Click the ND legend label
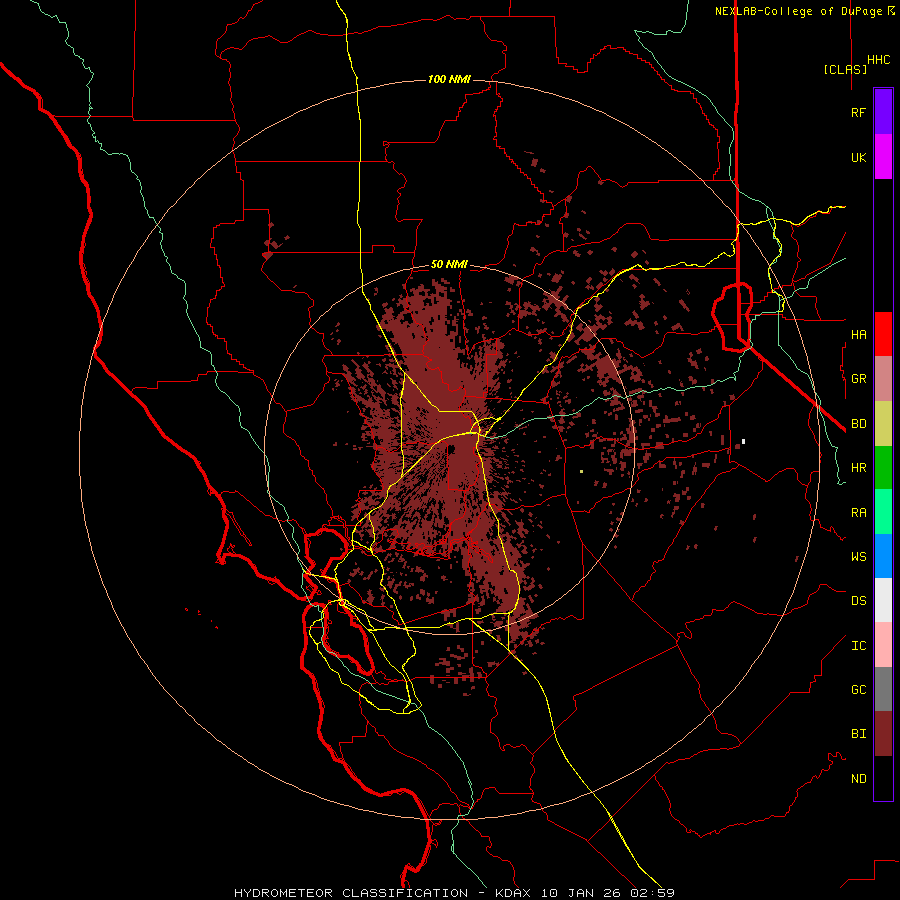900x900 pixels. point(858,779)
